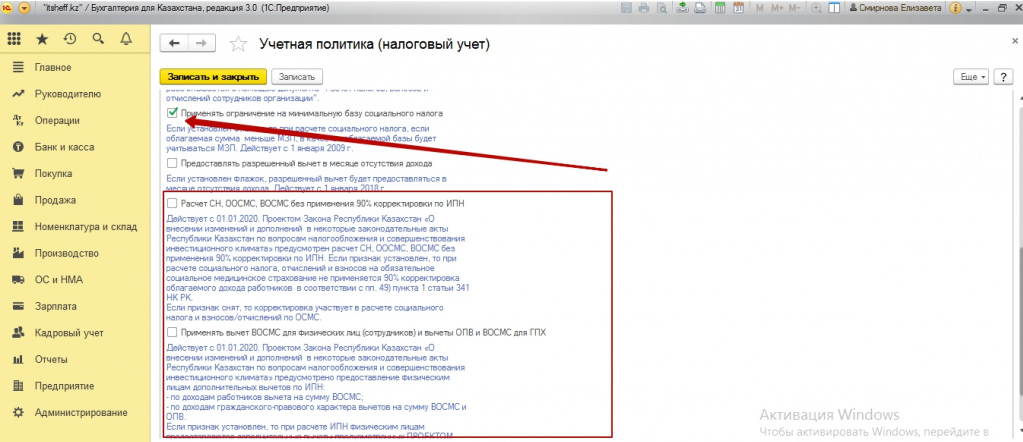Open the sections grid menu icon

[14, 39]
